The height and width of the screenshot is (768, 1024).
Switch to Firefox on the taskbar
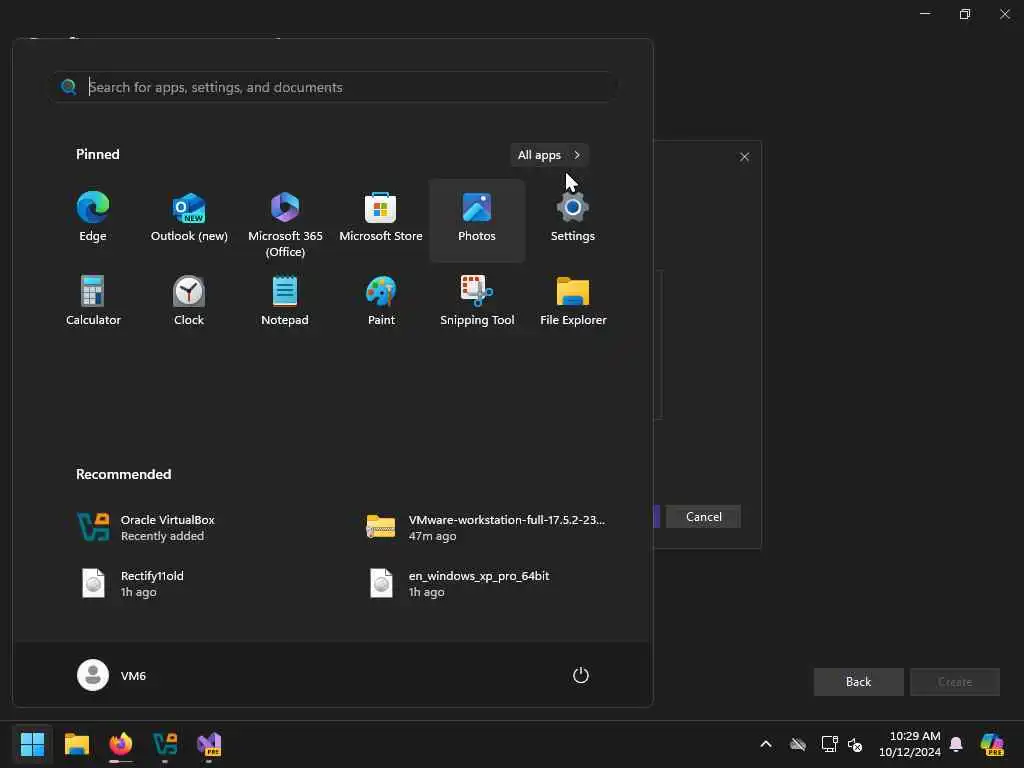pyautogui.click(x=121, y=744)
